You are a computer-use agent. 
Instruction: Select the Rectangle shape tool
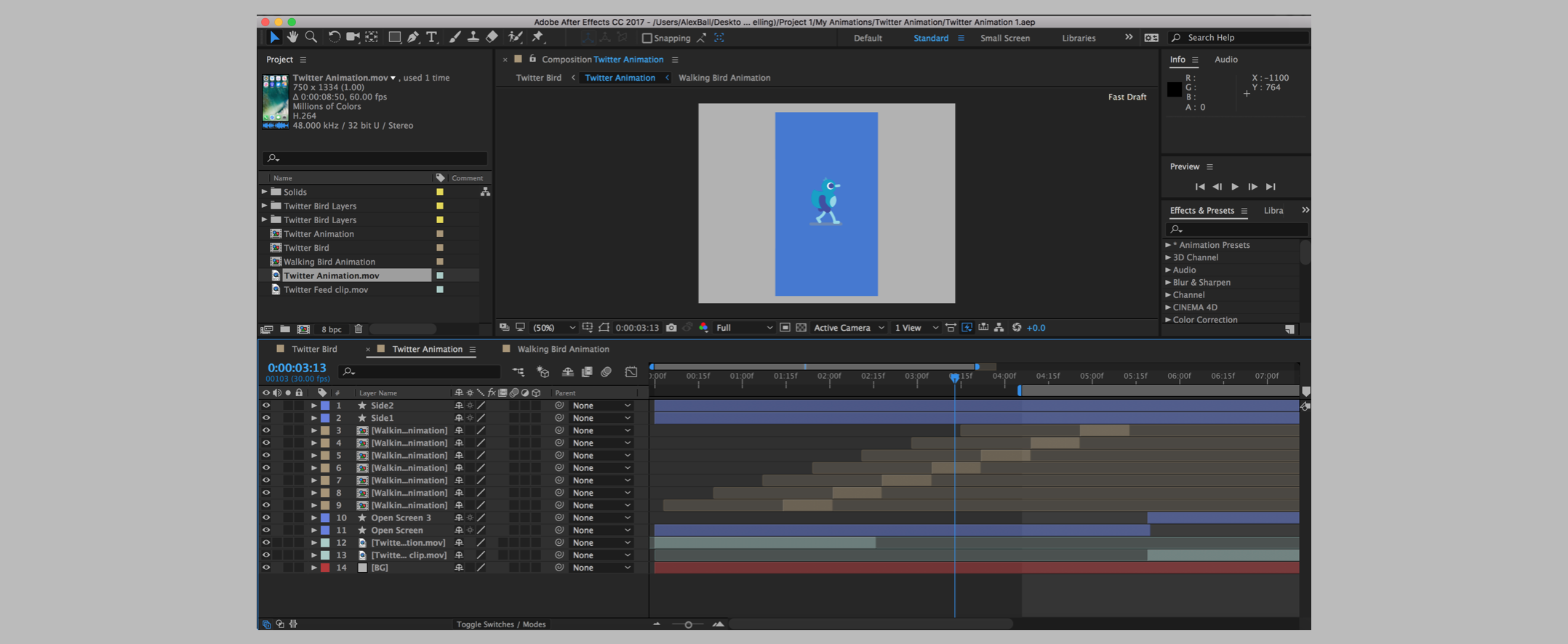pyautogui.click(x=394, y=37)
